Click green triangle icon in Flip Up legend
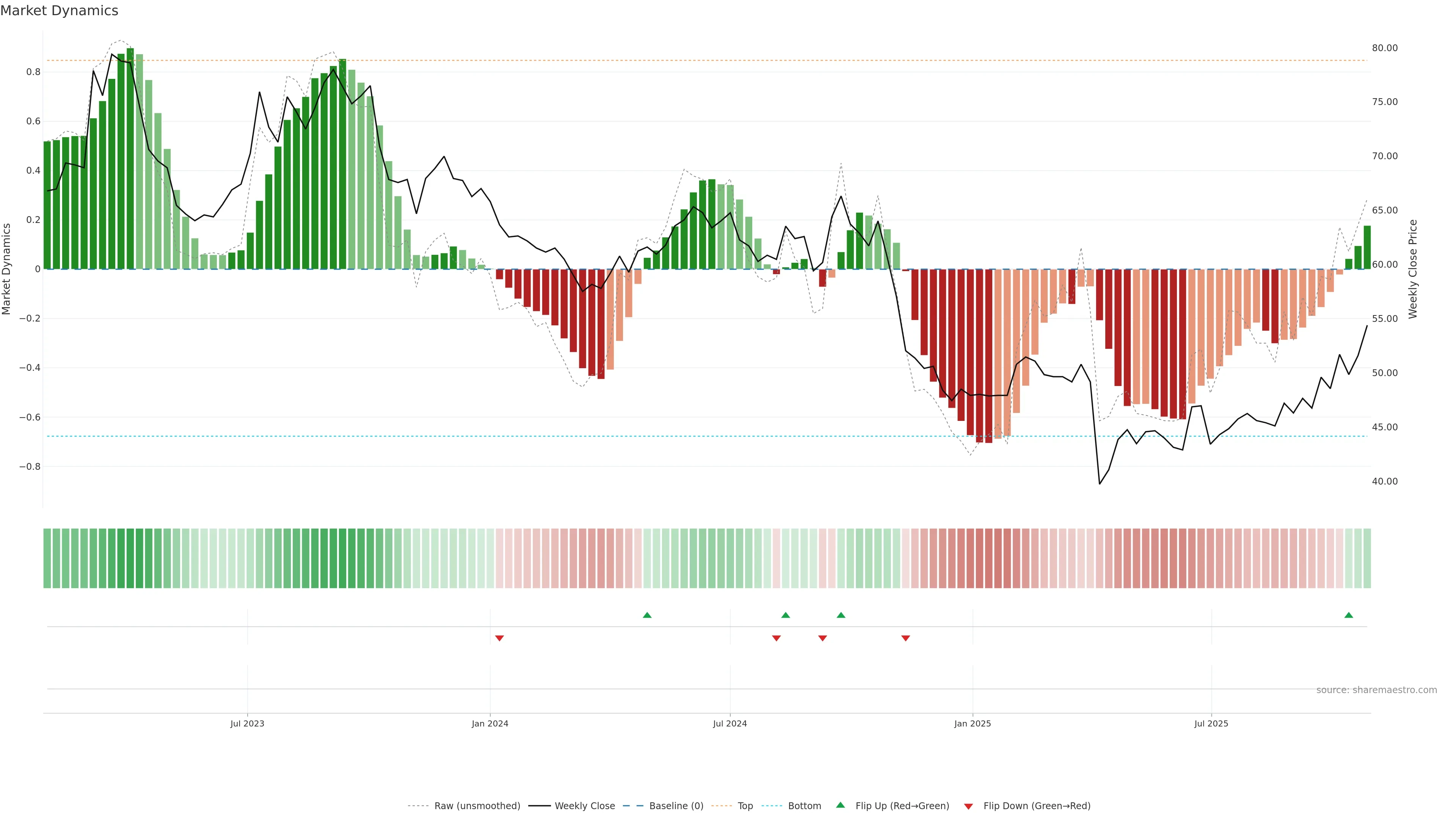This screenshot has height=819, width=1456. pyautogui.click(x=841, y=805)
